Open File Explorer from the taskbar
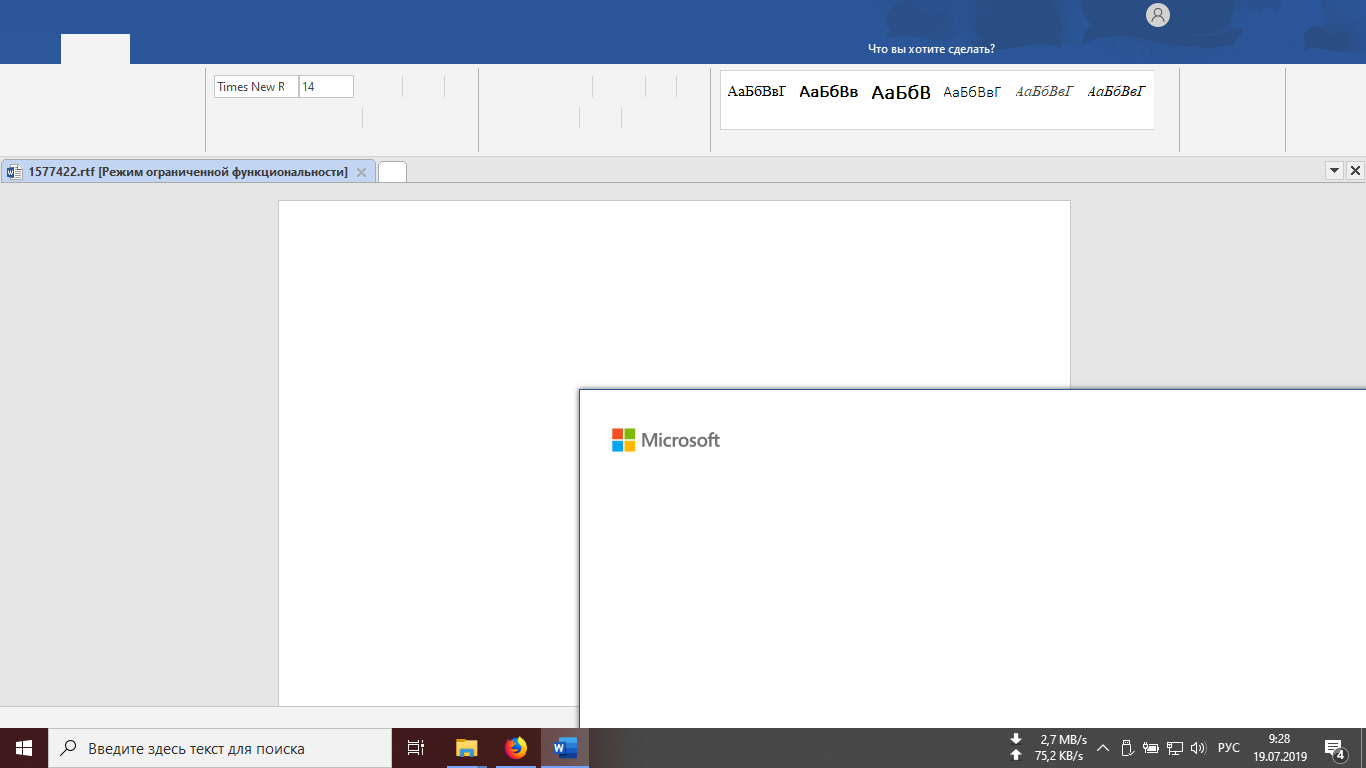Viewport: 1366px width, 768px height. [467, 748]
